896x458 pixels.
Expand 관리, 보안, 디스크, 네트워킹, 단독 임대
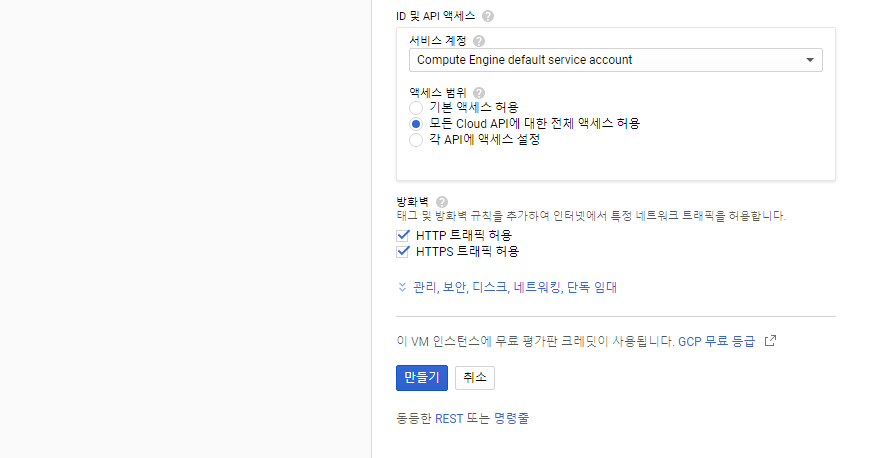[x=515, y=287]
